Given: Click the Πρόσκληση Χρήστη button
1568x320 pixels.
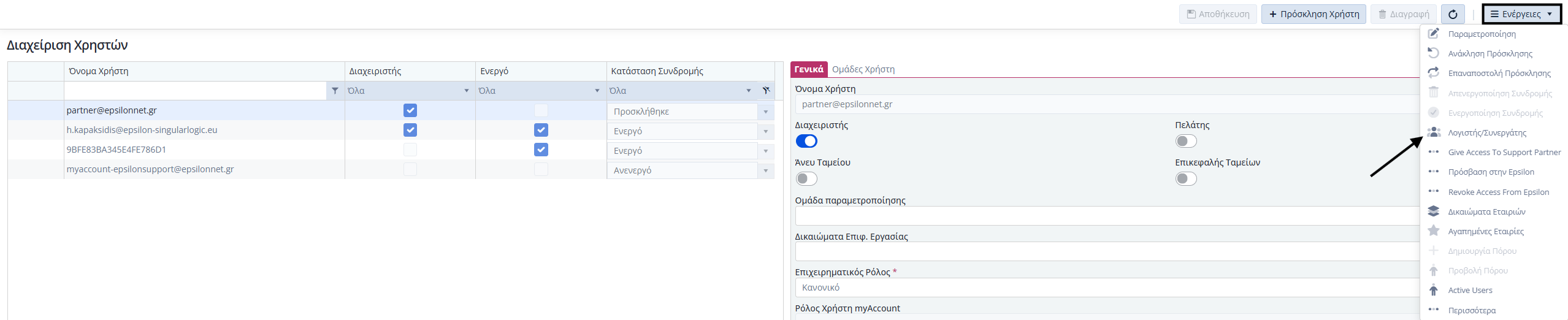Looking at the screenshot, I should [1313, 14].
